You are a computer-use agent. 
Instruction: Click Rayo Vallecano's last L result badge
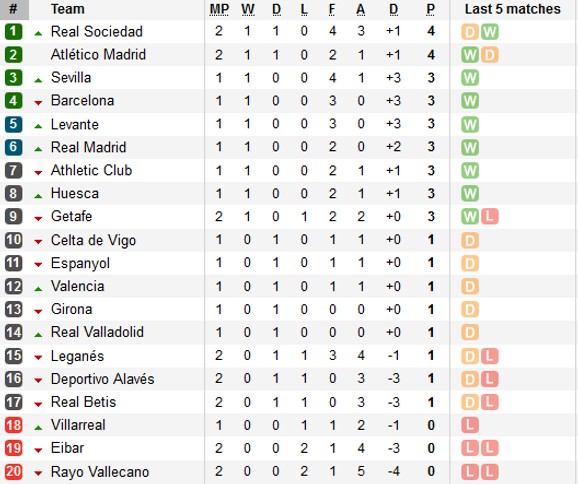coord(490,471)
